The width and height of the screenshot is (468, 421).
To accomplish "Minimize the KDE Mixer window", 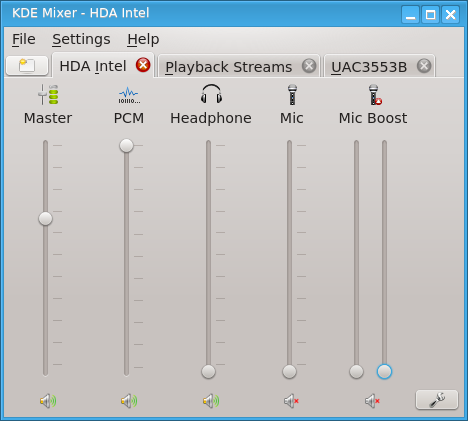I will click(410, 14).
